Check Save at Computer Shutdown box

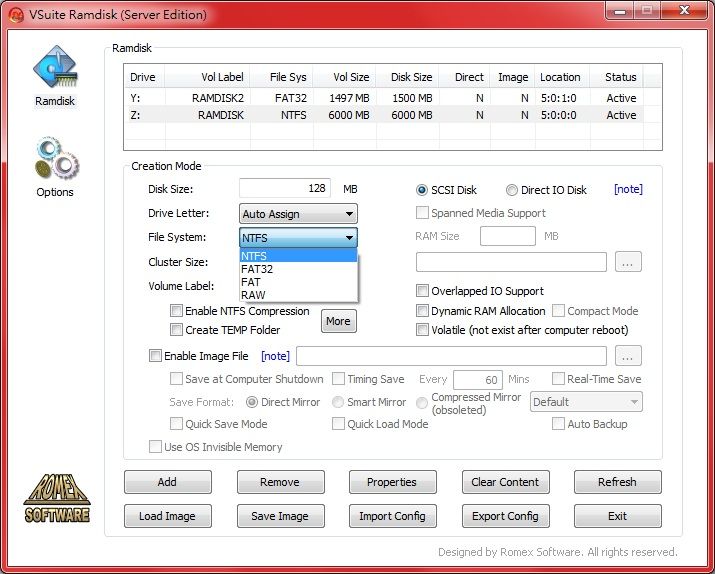[x=176, y=379]
